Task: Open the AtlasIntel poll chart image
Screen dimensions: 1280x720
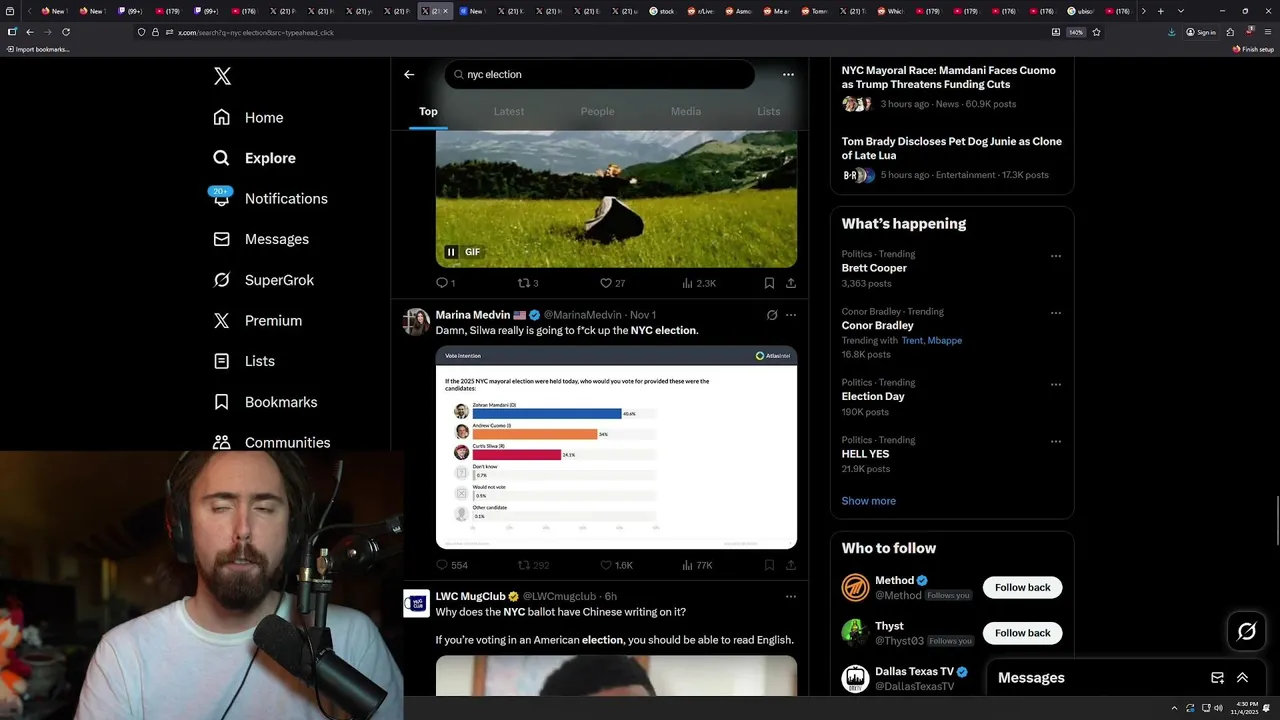Action: [616, 447]
